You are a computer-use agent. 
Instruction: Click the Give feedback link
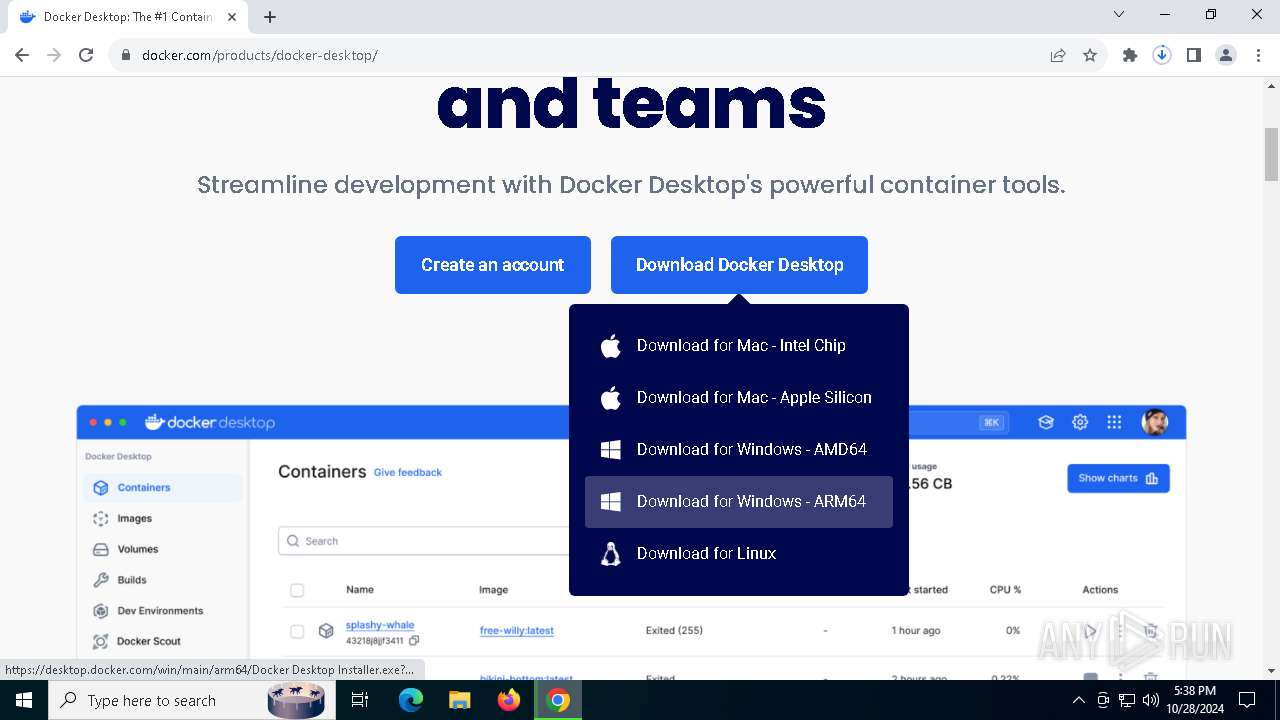[x=407, y=472]
